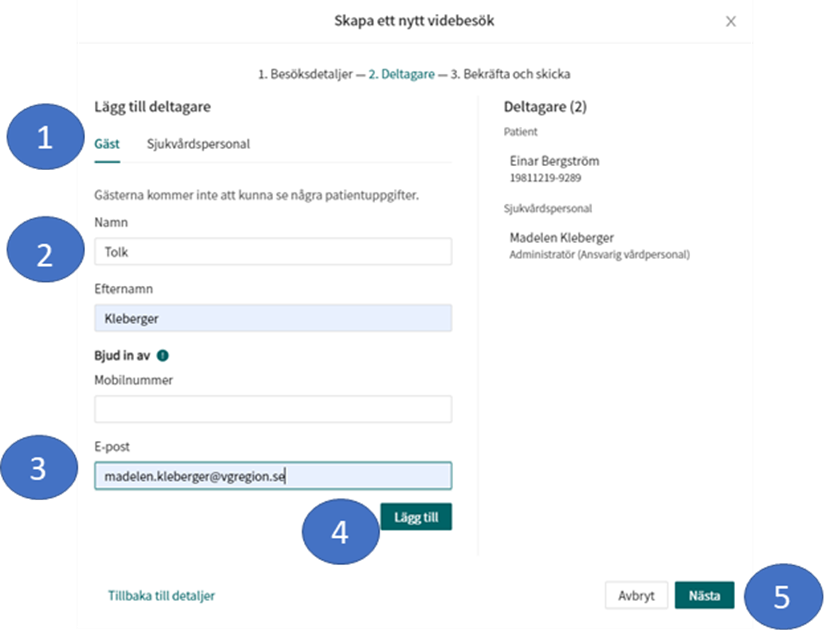Viewport: 826px width, 631px height.
Task: Click step 3 Bekräfta och skicka
Action: pyautogui.click(x=511, y=73)
